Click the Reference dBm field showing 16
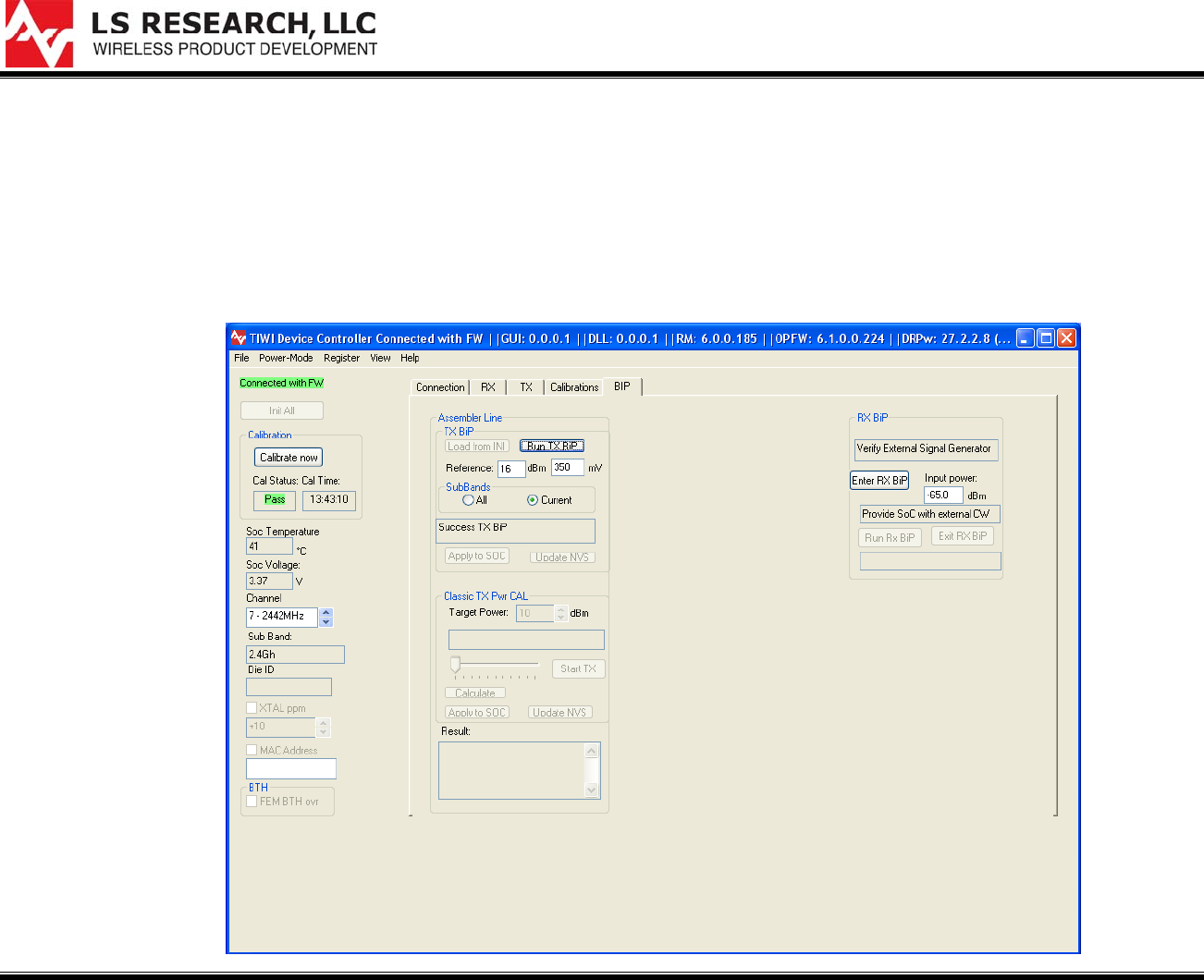 pos(511,469)
